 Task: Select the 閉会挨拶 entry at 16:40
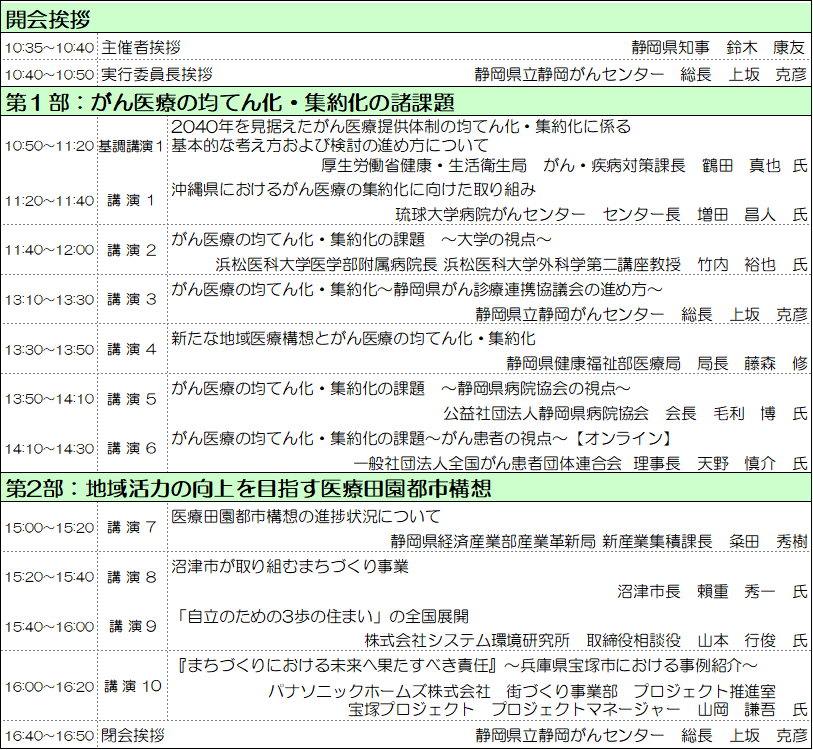click(x=133, y=736)
